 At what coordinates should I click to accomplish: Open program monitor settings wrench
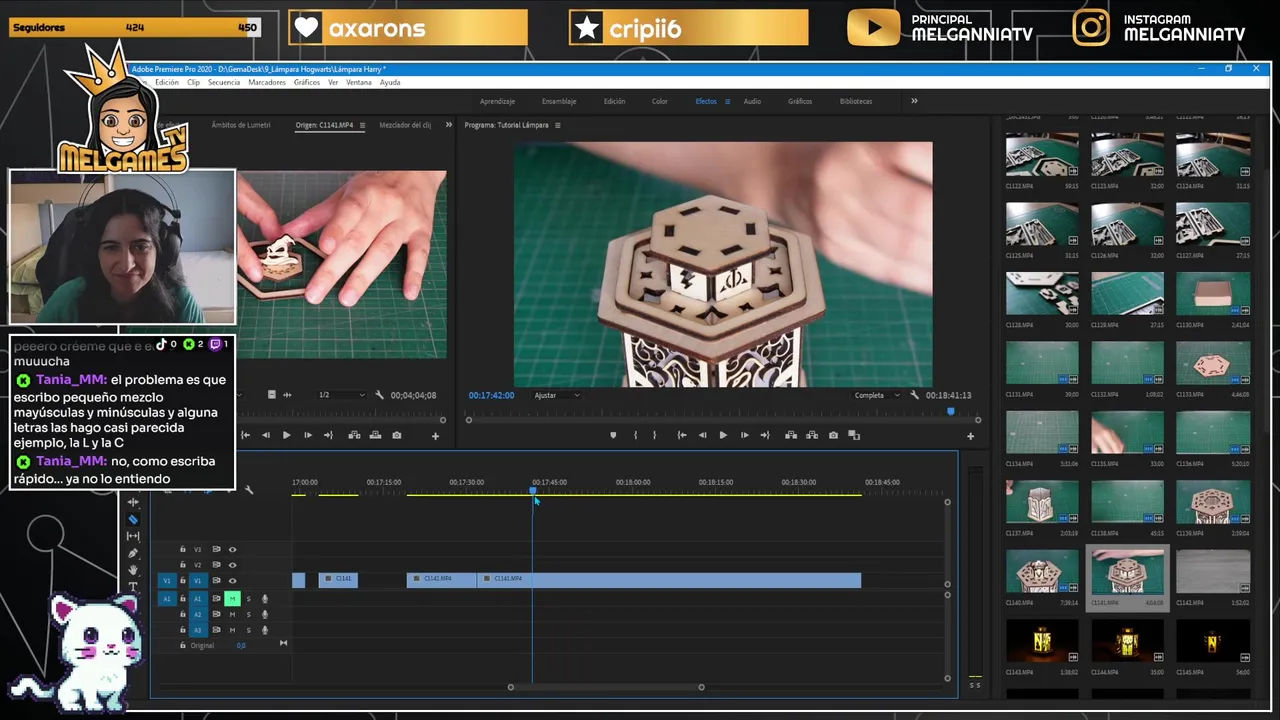(914, 395)
